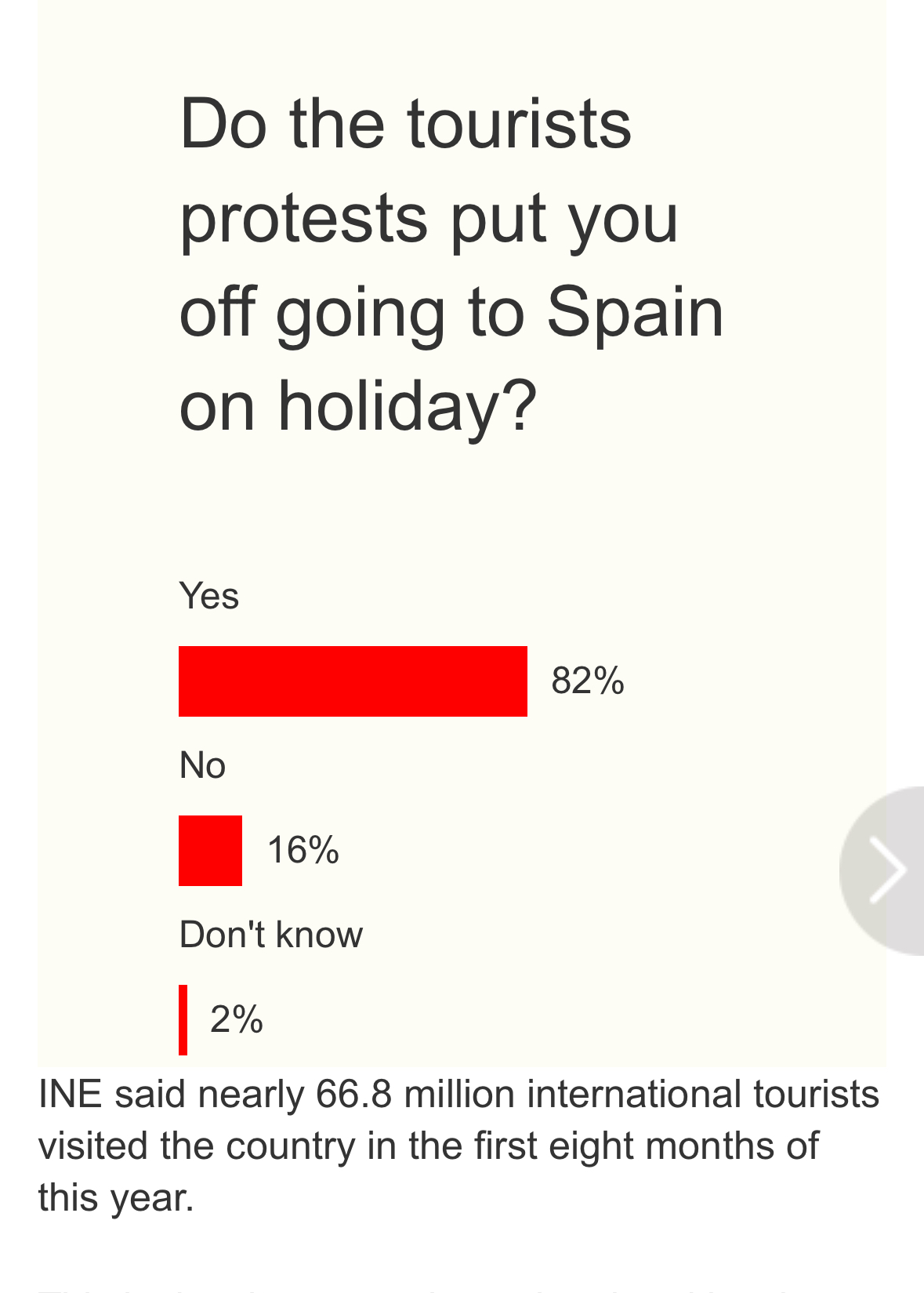Click the next slide chevron arrow

(x=888, y=870)
